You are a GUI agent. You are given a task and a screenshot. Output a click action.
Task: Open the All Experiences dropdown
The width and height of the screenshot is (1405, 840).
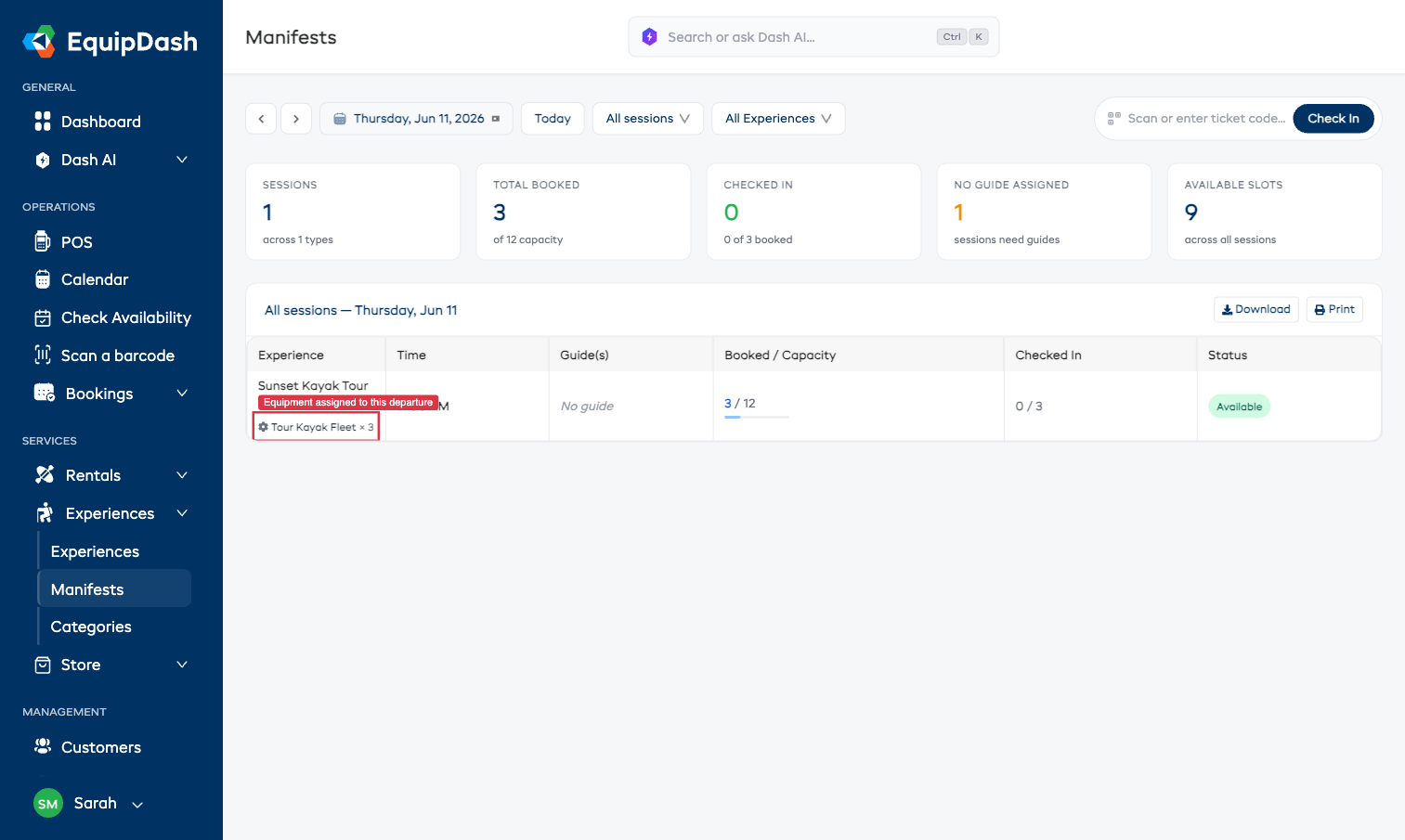778,119
